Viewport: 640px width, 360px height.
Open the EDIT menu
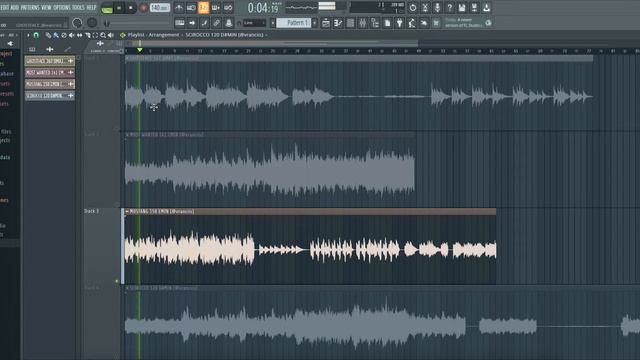click(x=4, y=7)
